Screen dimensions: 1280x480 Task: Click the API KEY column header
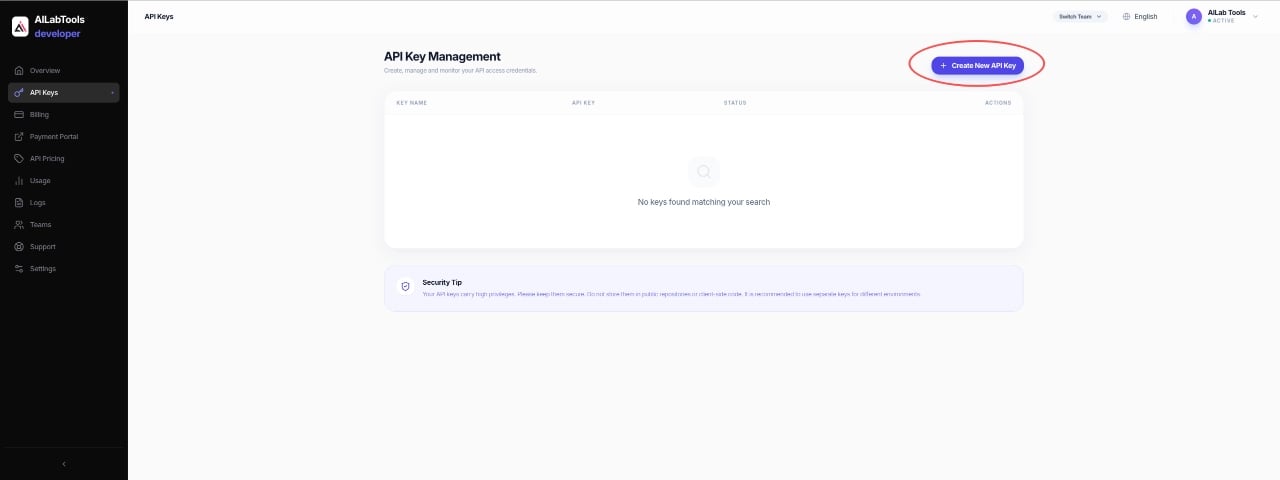584,103
